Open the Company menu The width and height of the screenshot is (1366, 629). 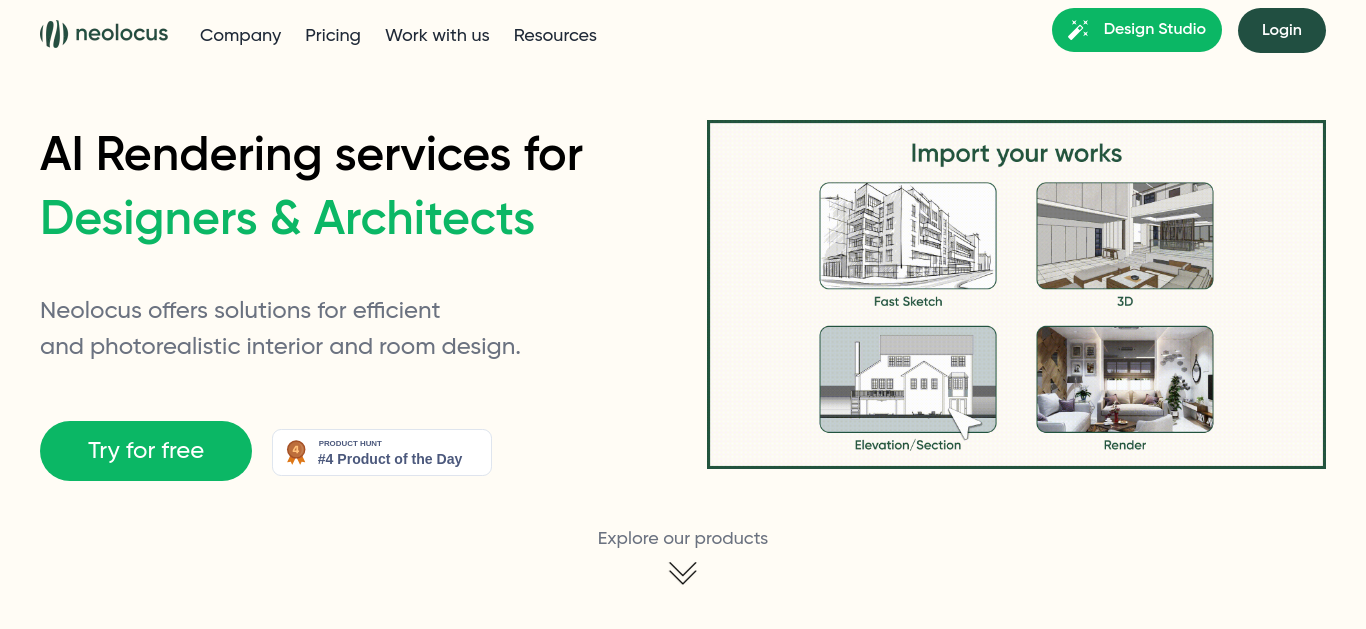[240, 35]
